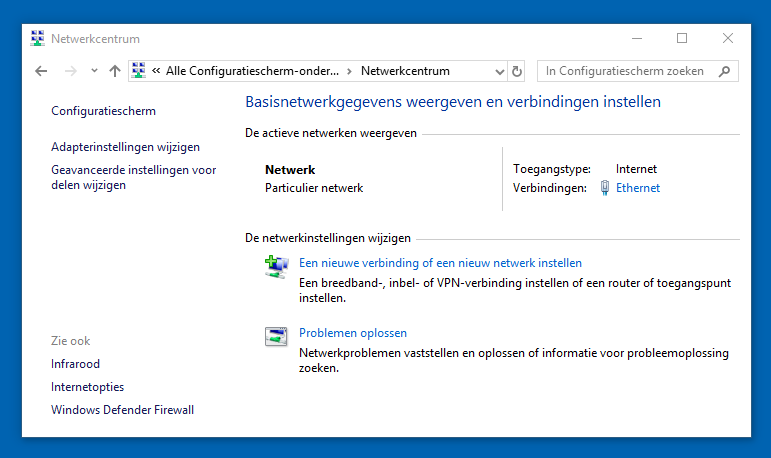
Task: Open Windows Defender Firewall link
Action: pyautogui.click(x=122, y=410)
